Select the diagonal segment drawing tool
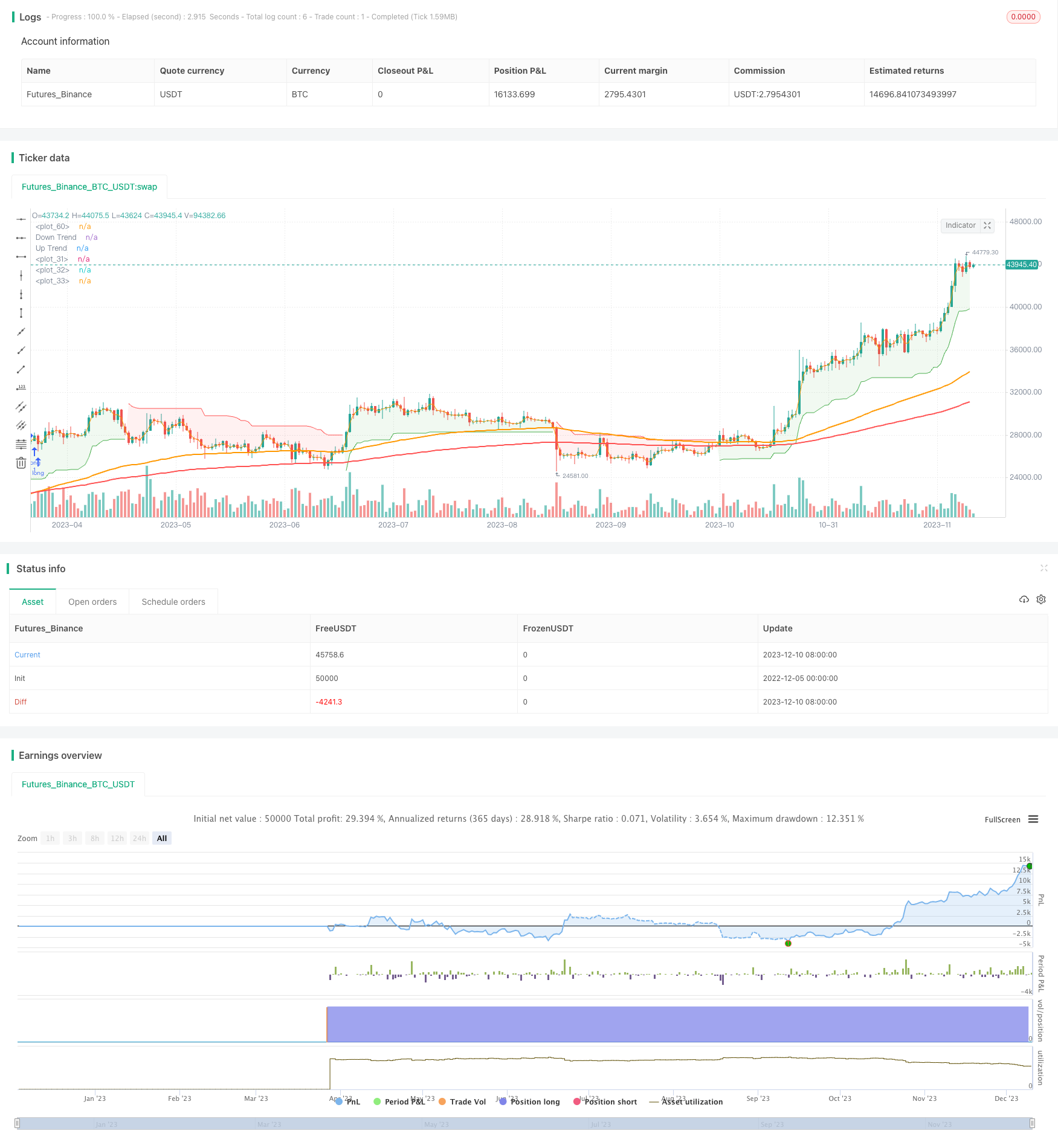This screenshot has height=1148, width=1058. [x=21, y=369]
